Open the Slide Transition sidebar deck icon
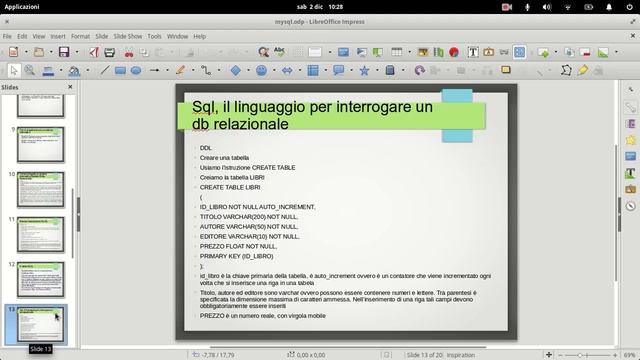The width and height of the screenshot is (640, 360). click(x=631, y=124)
